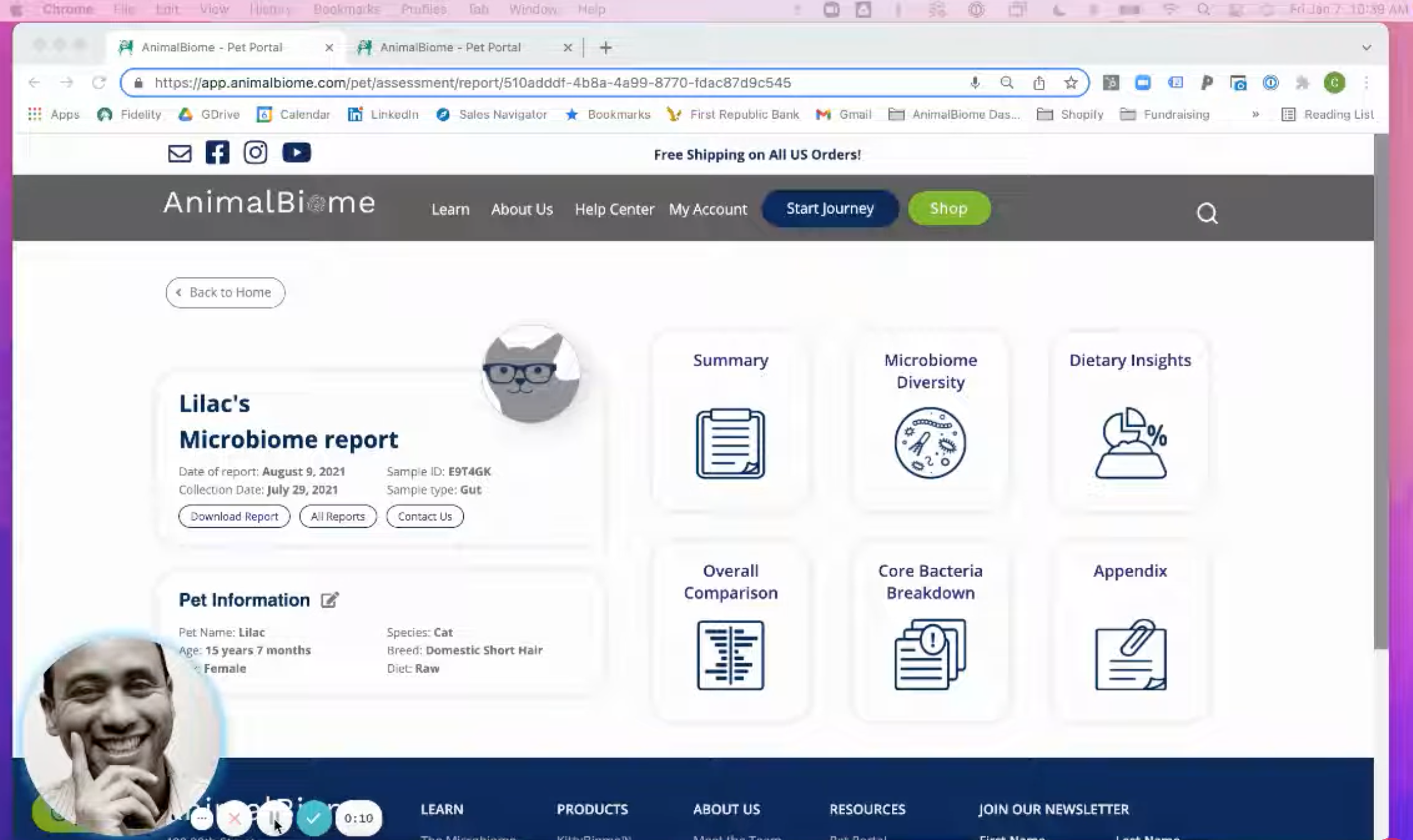Open the recording more options dots
Image resolution: width=1413 pixels, height=840 pixels.
pyautogui.click(x=201, y=818)
